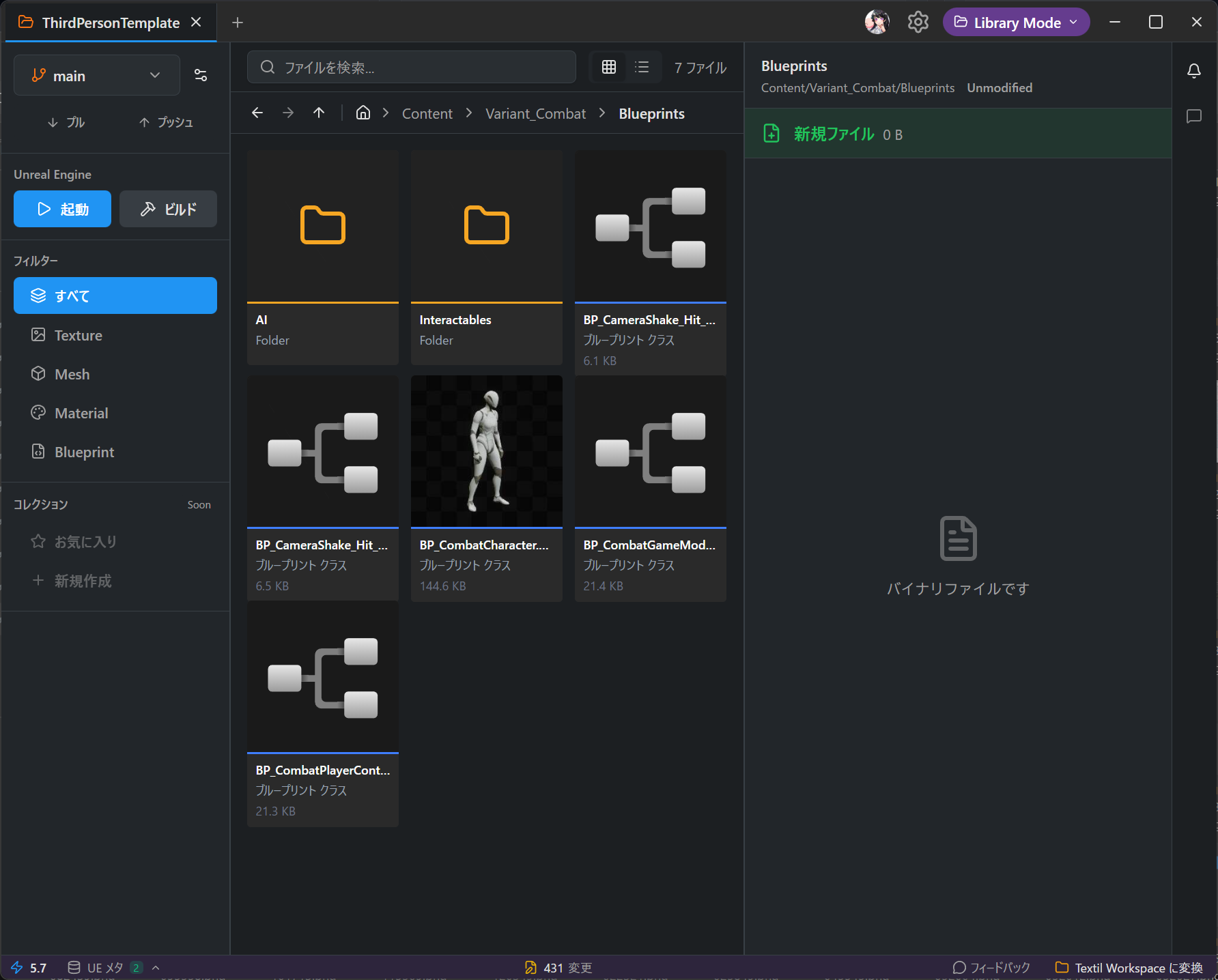1218x980 pixels.
Task: Open the BP_CombatCharacter thumbnail
Action: [x=486, y=451]
